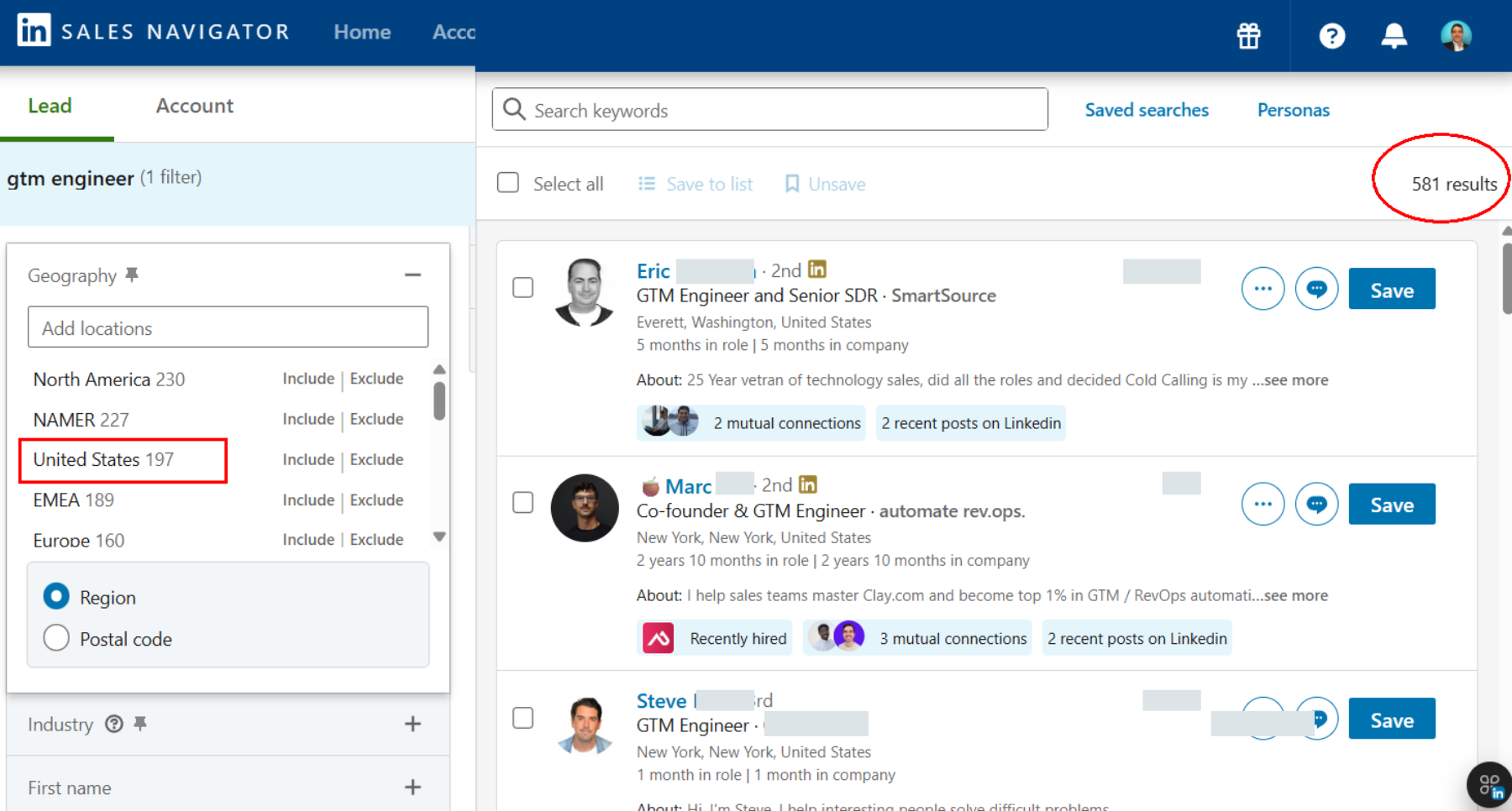Switch to the Lead tab
This screenshot has width=1512, height=811.
[x=50, y=106]
